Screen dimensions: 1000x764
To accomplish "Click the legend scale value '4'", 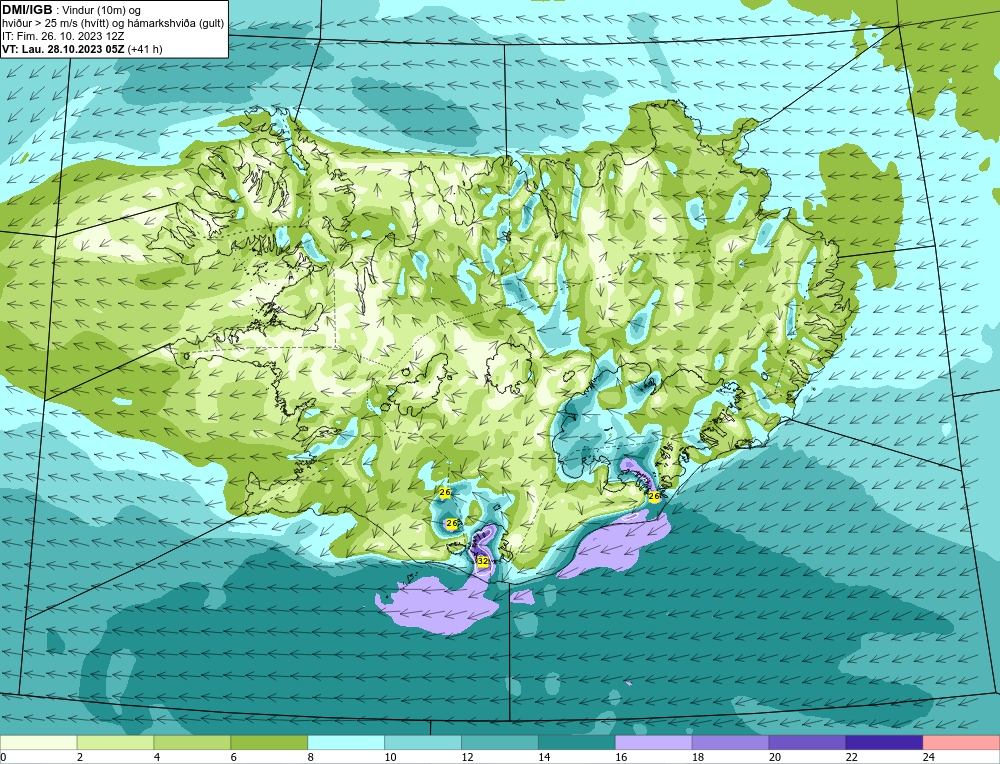I will click(x=157, y=758).
